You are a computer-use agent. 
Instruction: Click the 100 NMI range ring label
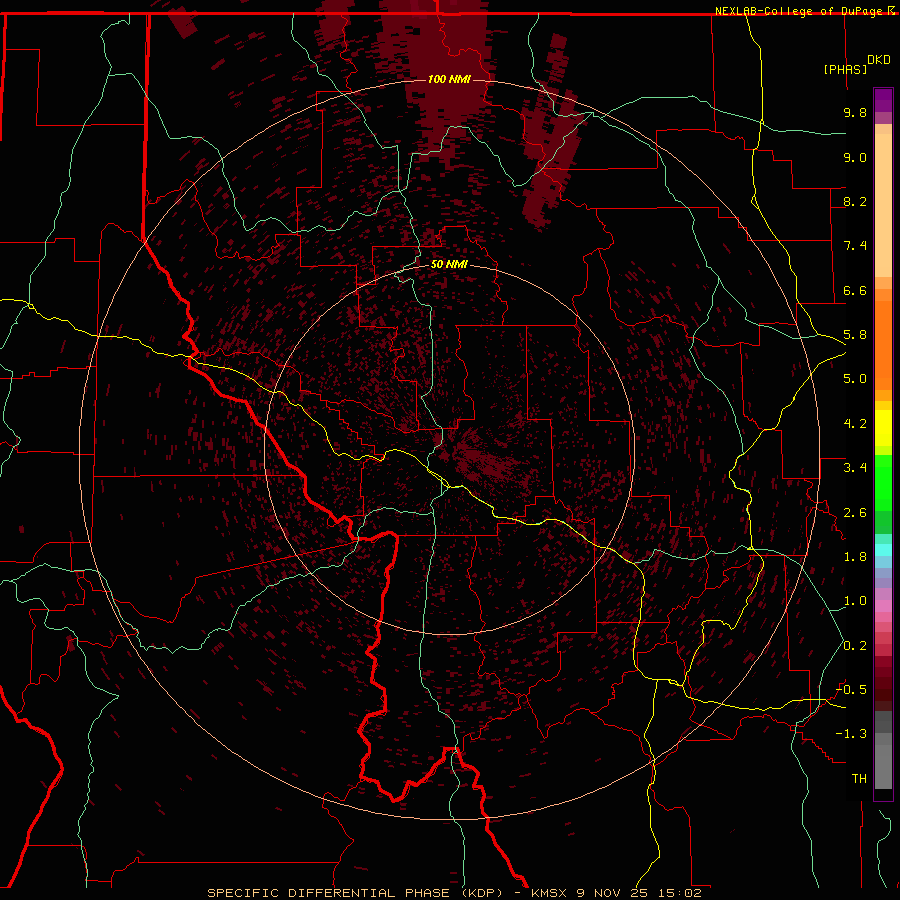pos(449,79)
